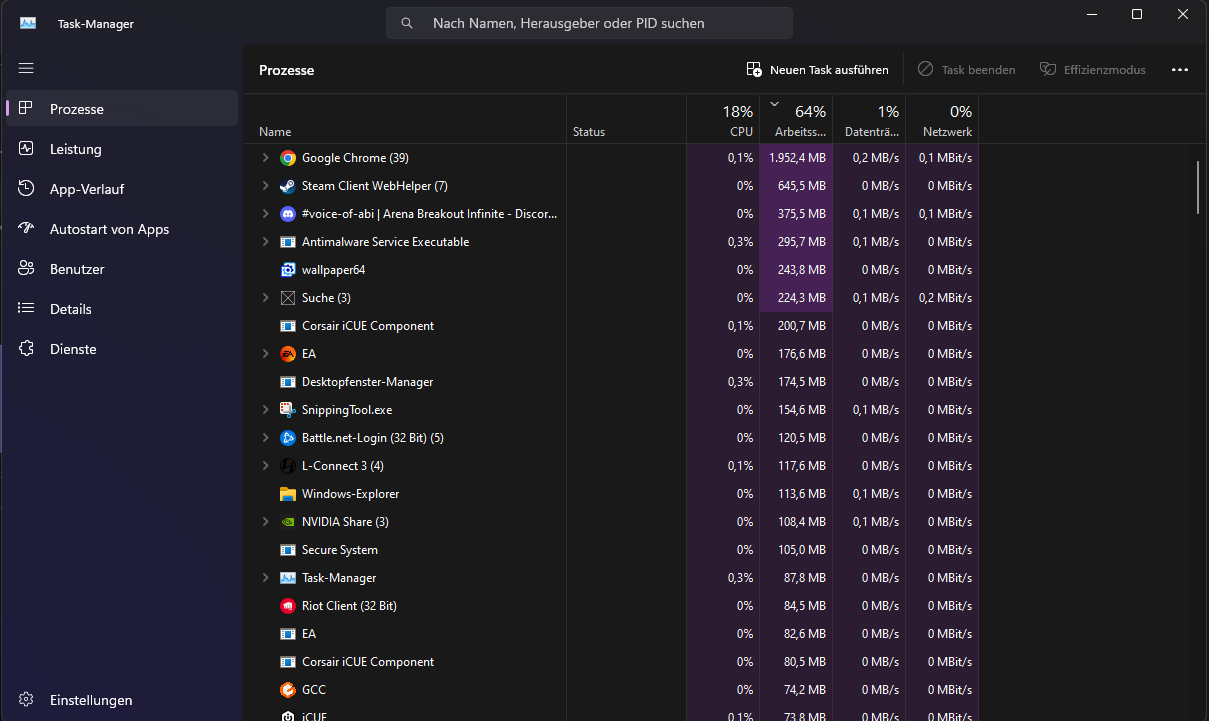Switch to the Leistung page
1209x721 pixels.
click(122, 149)
